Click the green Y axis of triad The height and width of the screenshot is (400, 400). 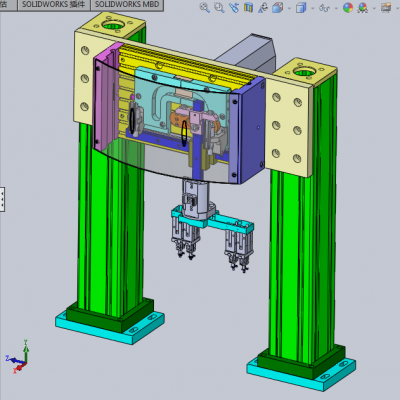pos(26,350)
